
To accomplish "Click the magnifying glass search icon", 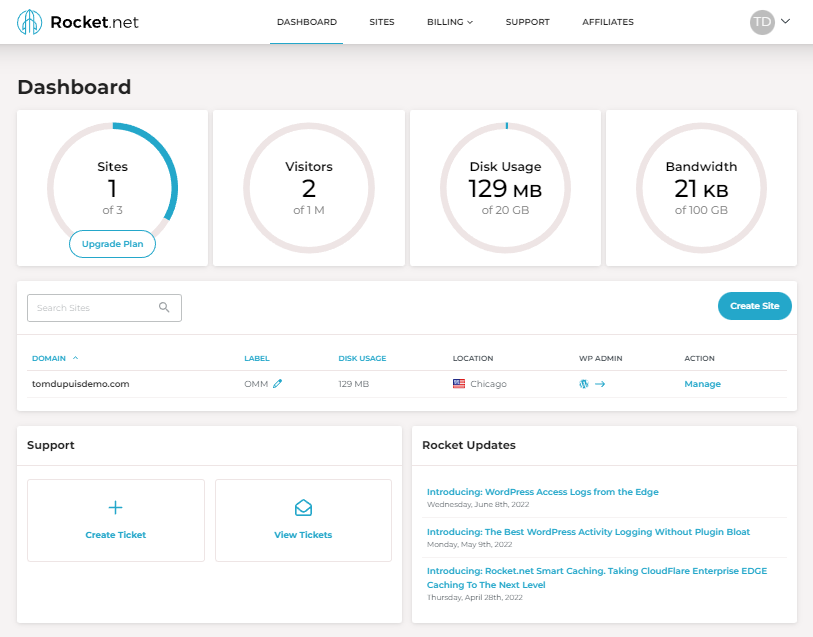I will [x=164, y=307].
